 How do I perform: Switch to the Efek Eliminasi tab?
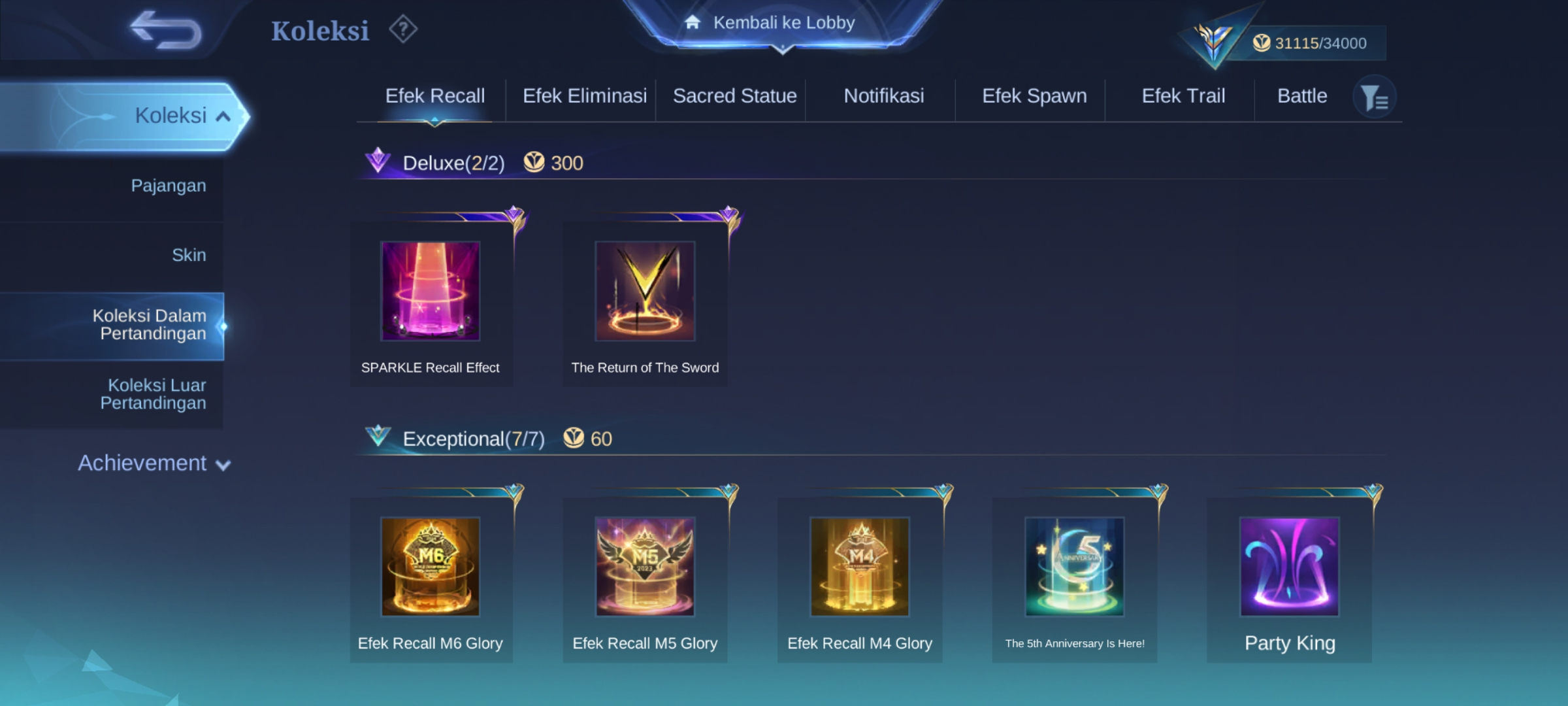point(585,96)
